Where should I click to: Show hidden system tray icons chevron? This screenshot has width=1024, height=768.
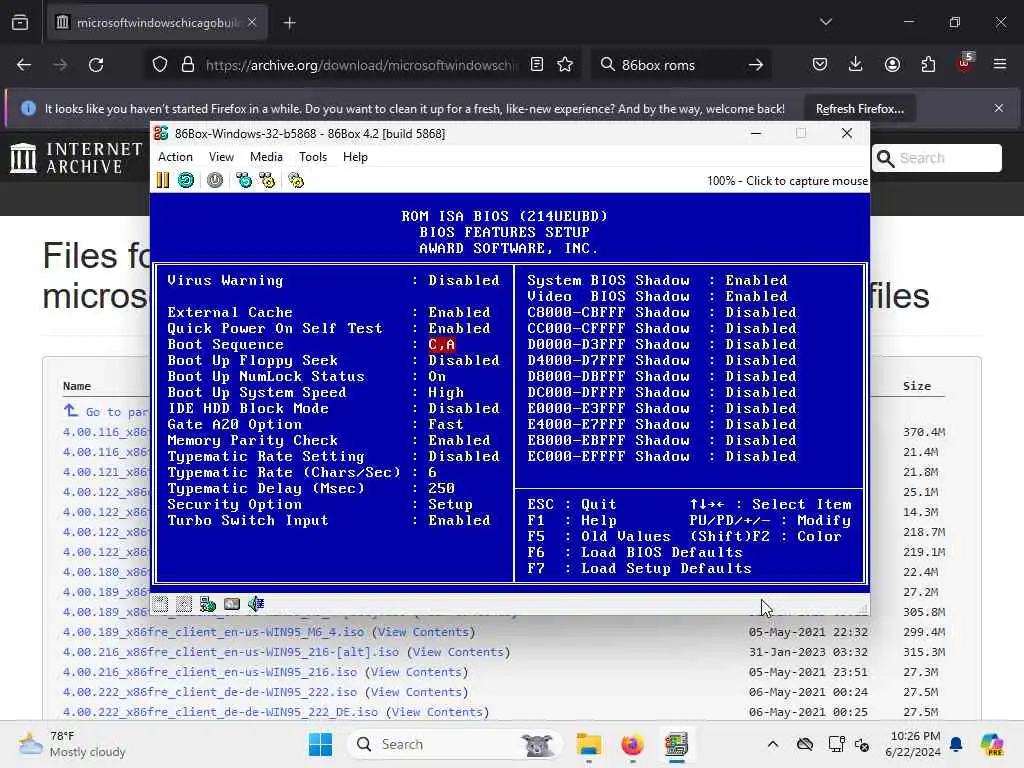pos(773,744)
